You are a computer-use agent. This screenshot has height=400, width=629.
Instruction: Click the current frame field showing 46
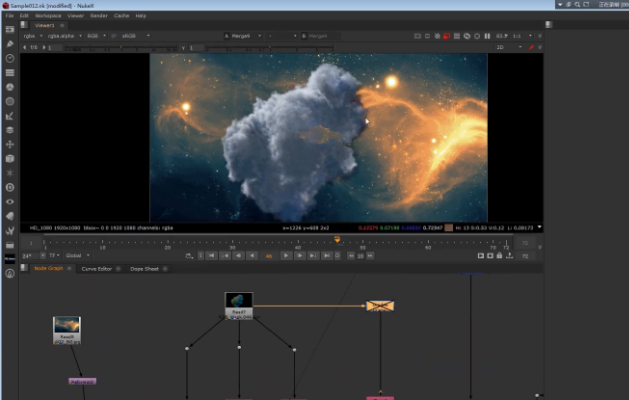tap(269, 256)
